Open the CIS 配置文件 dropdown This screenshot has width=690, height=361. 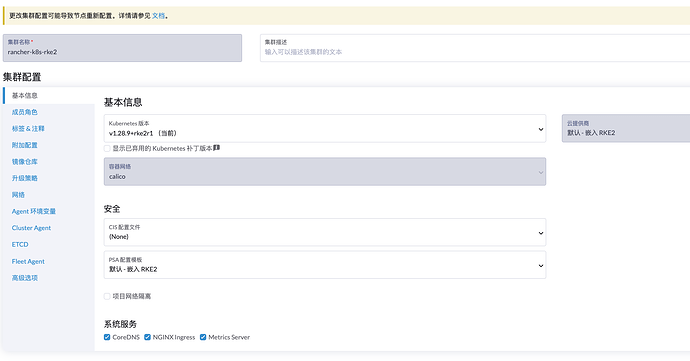coord(325,232)
